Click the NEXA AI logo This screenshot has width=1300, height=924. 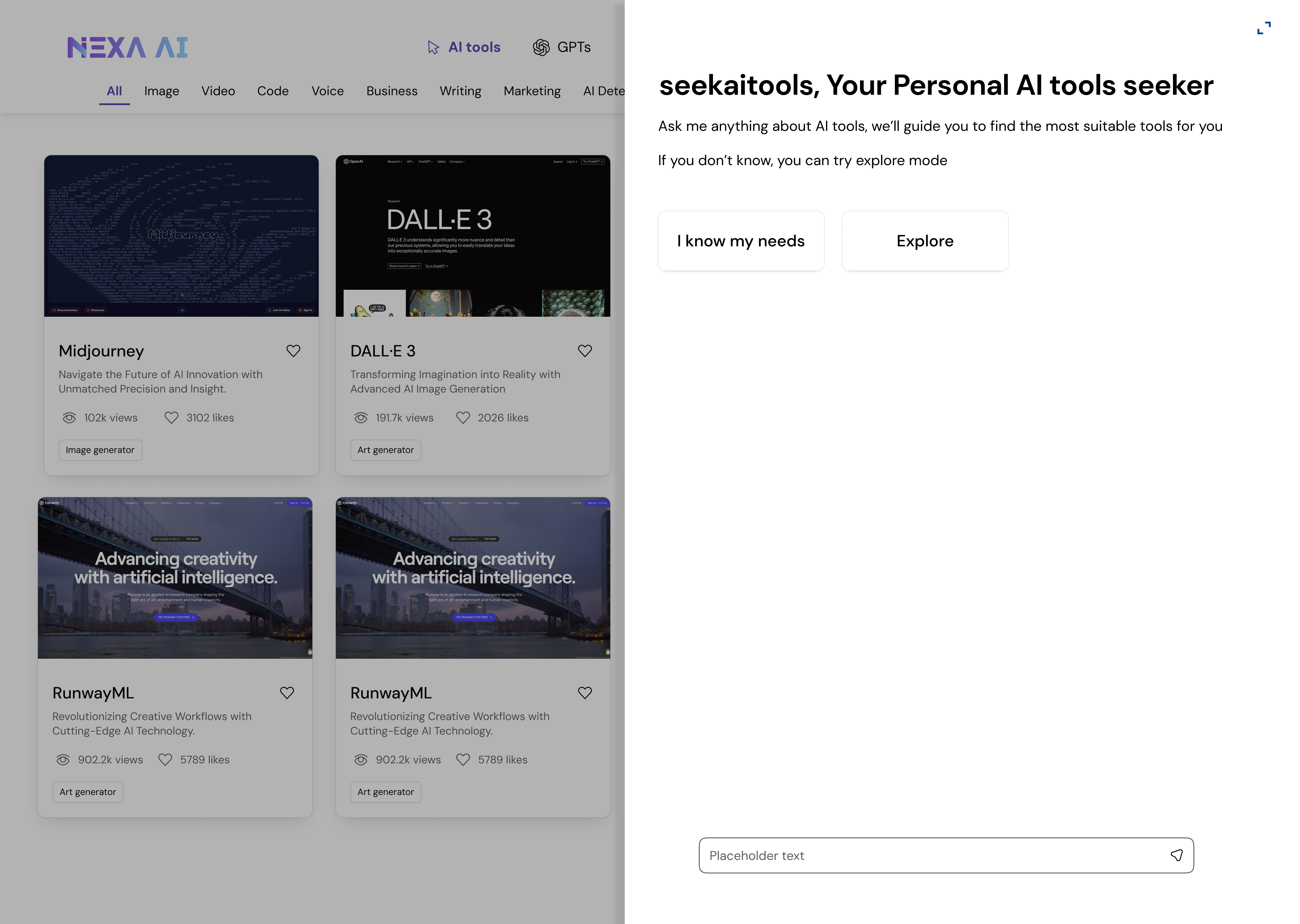click(x=128, y=47)
